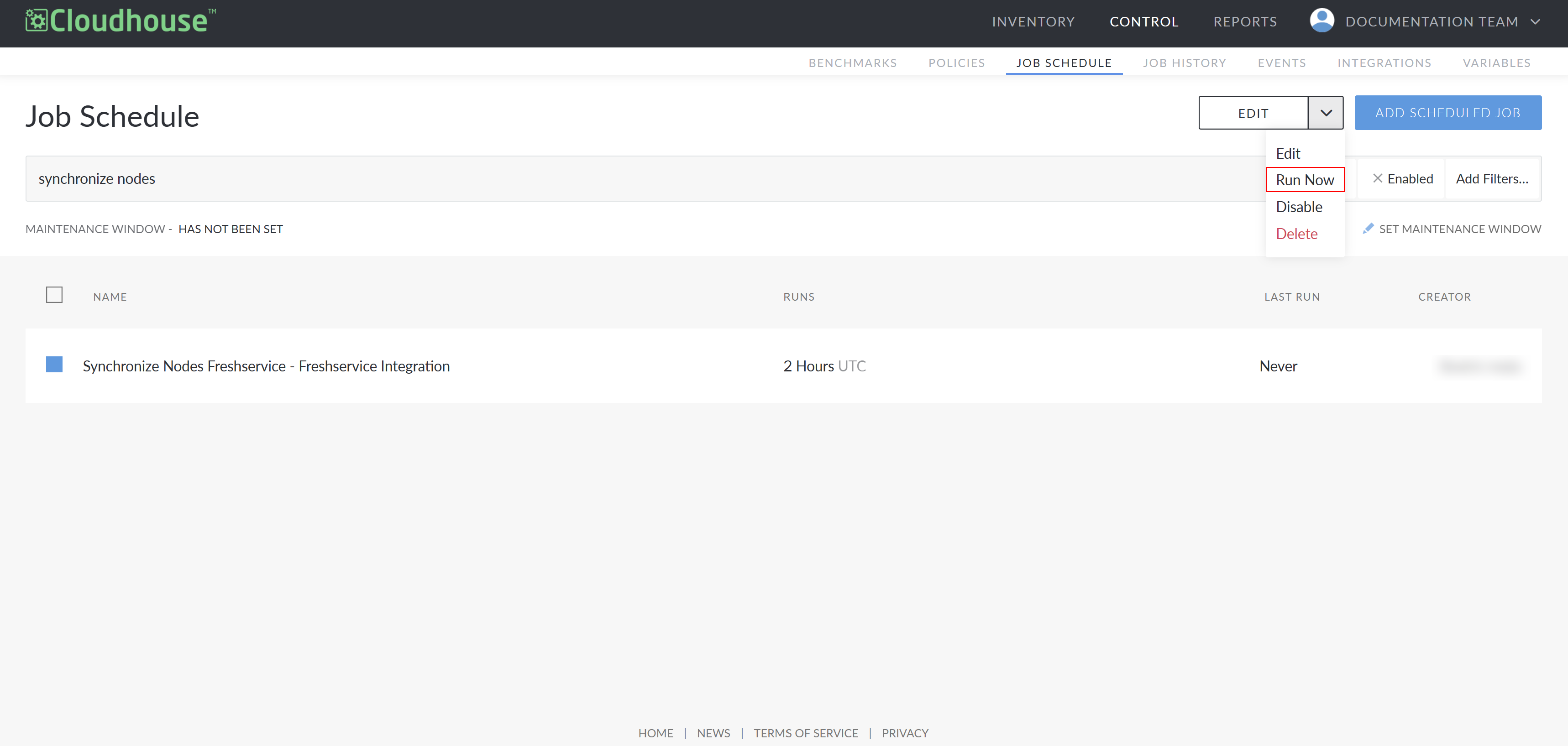Click the Never last run value

click(x=1278, y=365)
